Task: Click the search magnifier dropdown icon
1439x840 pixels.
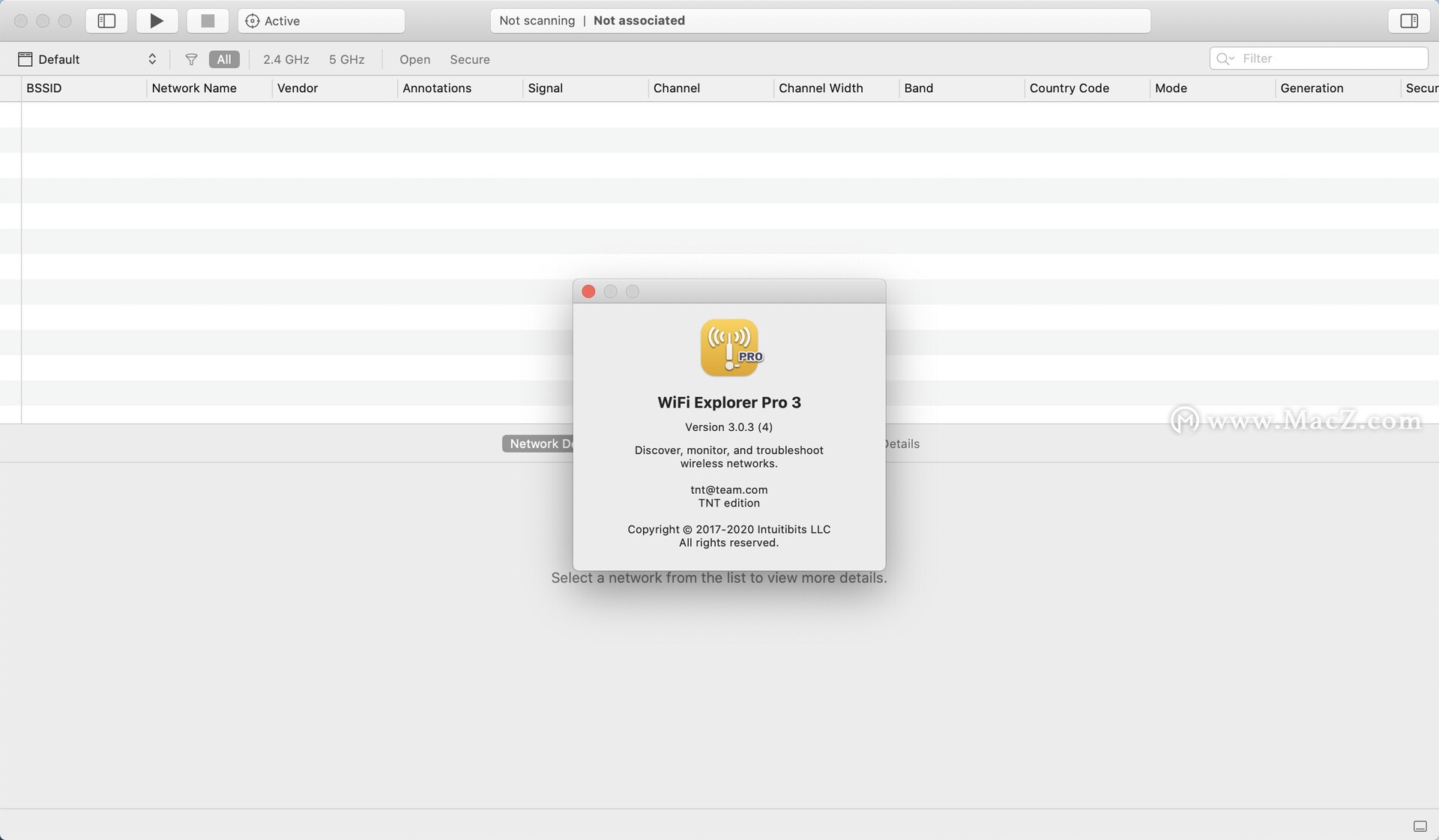Action: click(x=1225, y=58)
